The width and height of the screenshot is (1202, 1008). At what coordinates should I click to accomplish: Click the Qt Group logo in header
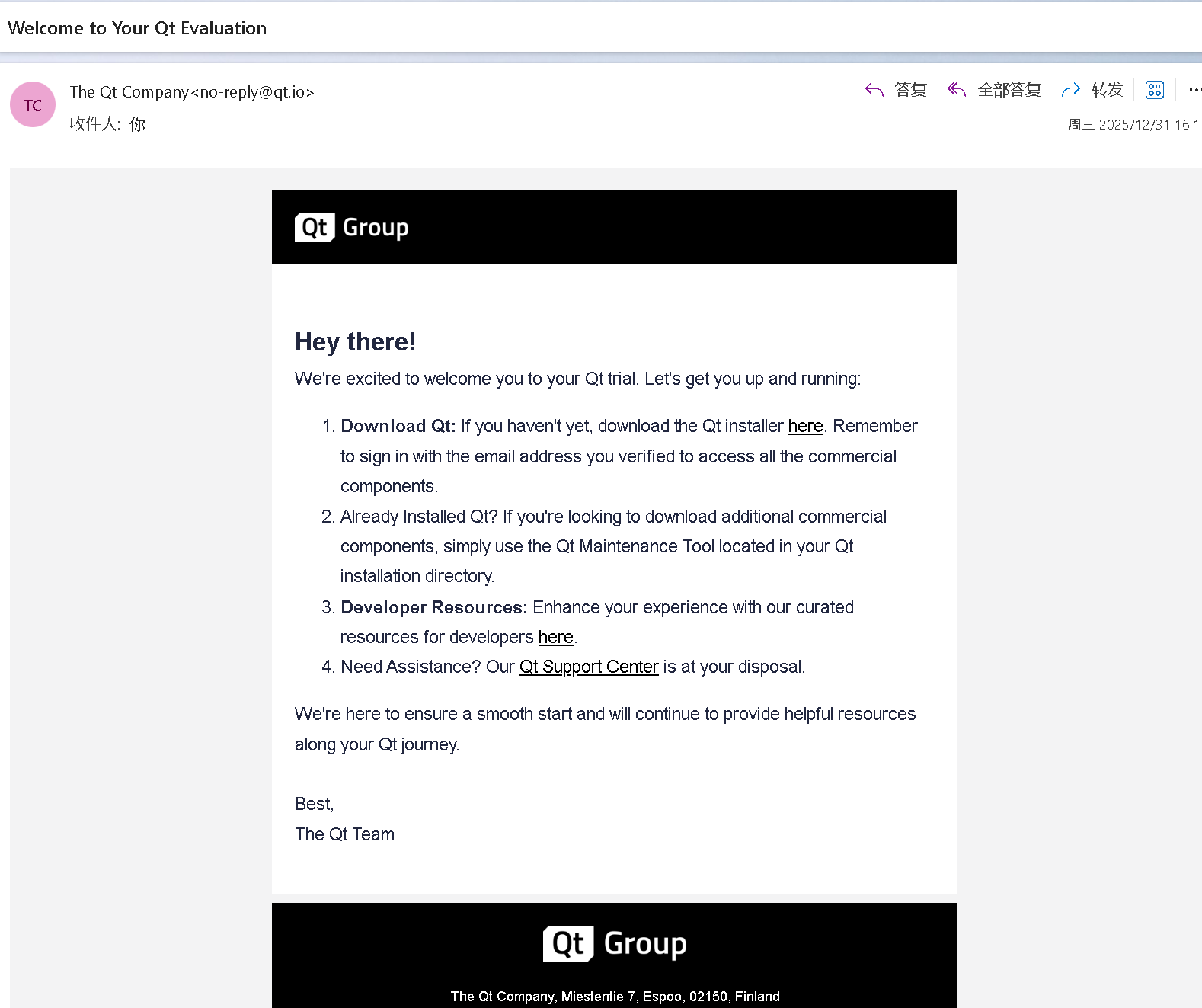[x=352, y=227]
